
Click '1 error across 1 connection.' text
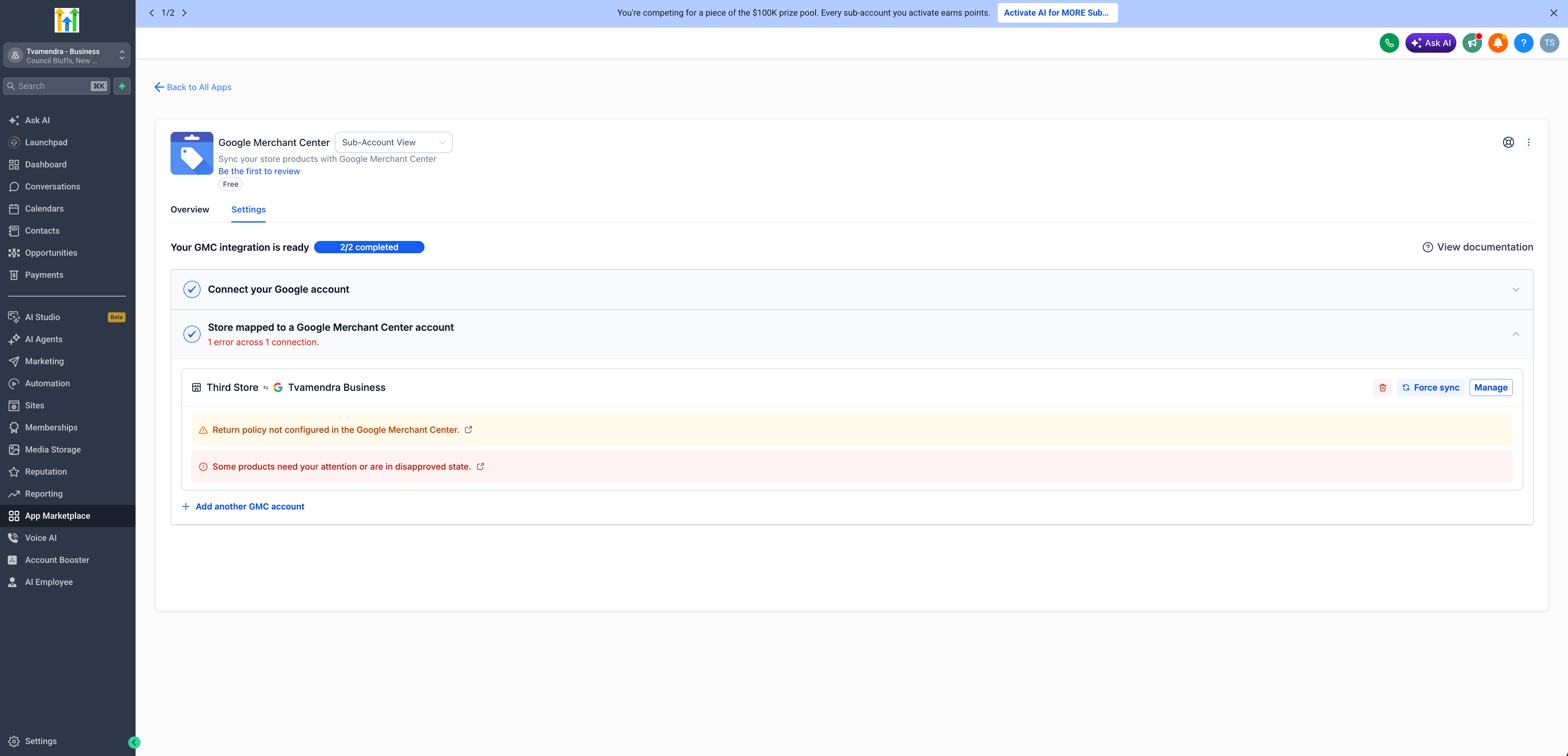tap(263, 342)
